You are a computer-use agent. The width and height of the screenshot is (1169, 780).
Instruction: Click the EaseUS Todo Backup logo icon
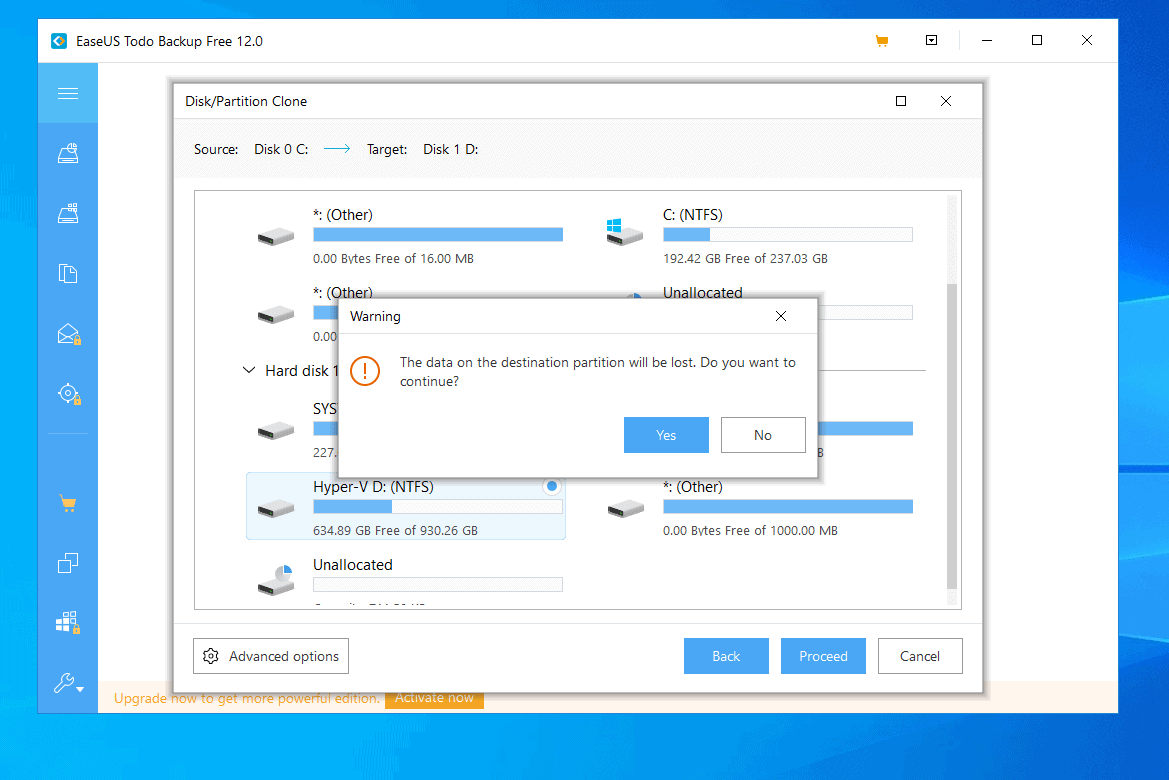pyautogui.click(x=59, y=41)
